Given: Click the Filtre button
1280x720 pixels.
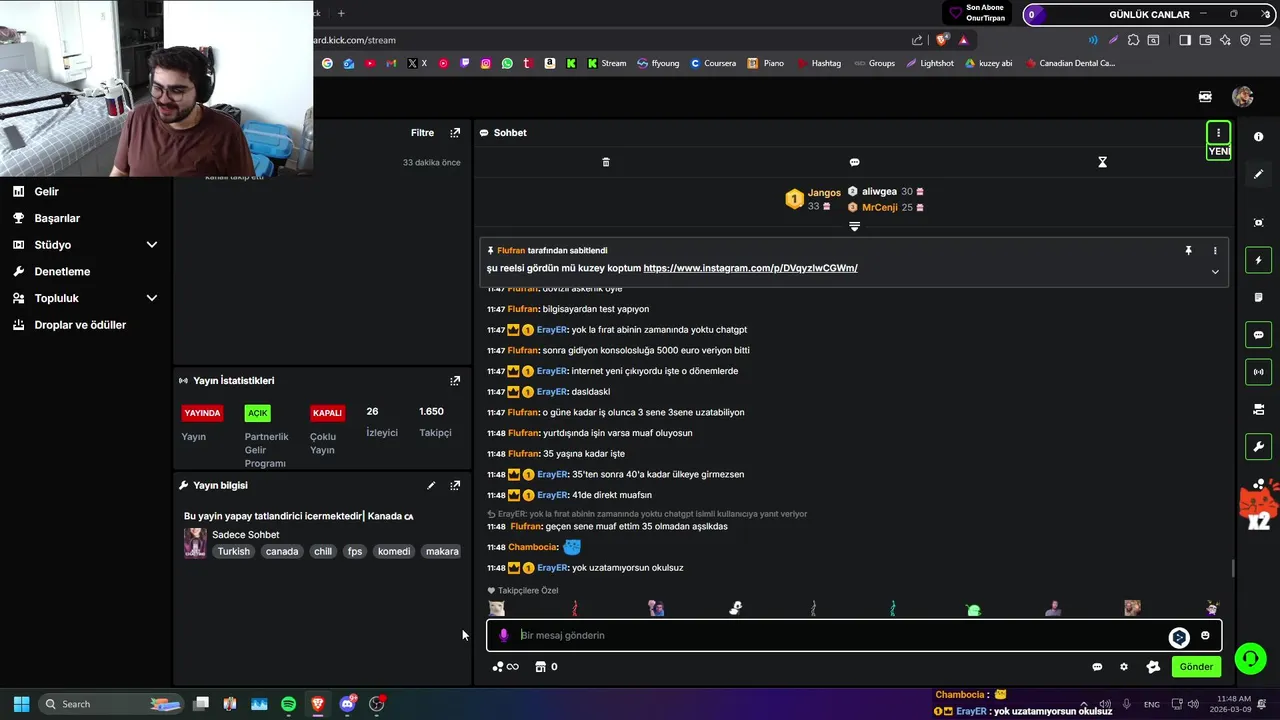Looking at the screenshot, I should (x=422, y=133).
